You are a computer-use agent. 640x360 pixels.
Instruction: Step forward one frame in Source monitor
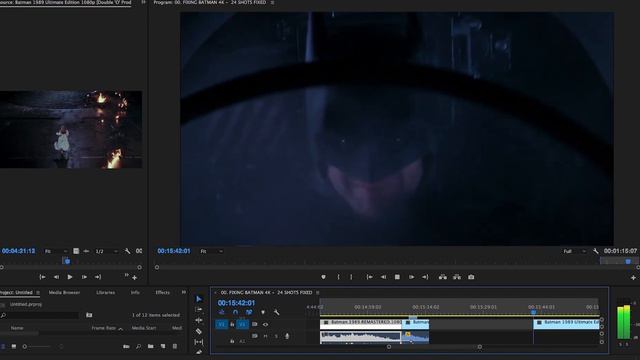(x=84, y=277)
